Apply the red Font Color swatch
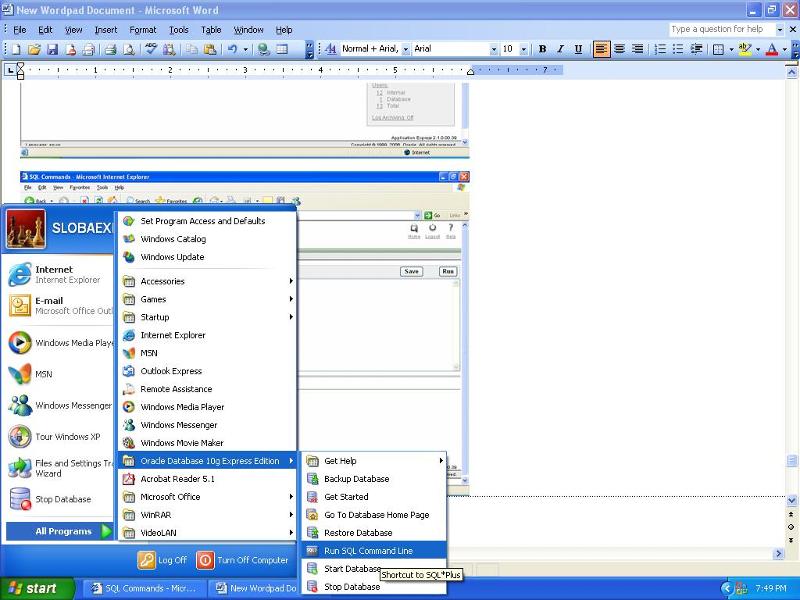Viewport: 800px width, 600px height. [772, 49]
